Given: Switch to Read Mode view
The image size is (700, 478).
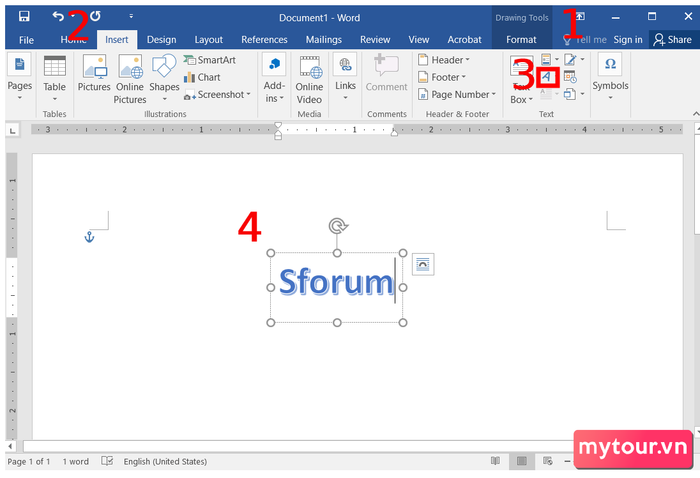Looking at the screenshot, I should point(495,461).
